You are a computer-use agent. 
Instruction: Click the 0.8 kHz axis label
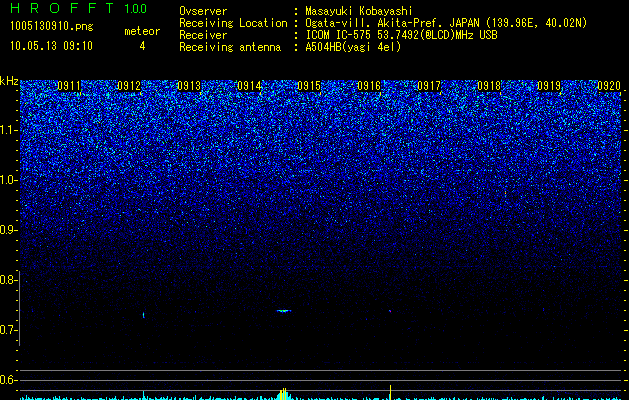click(x=9, y=280)
